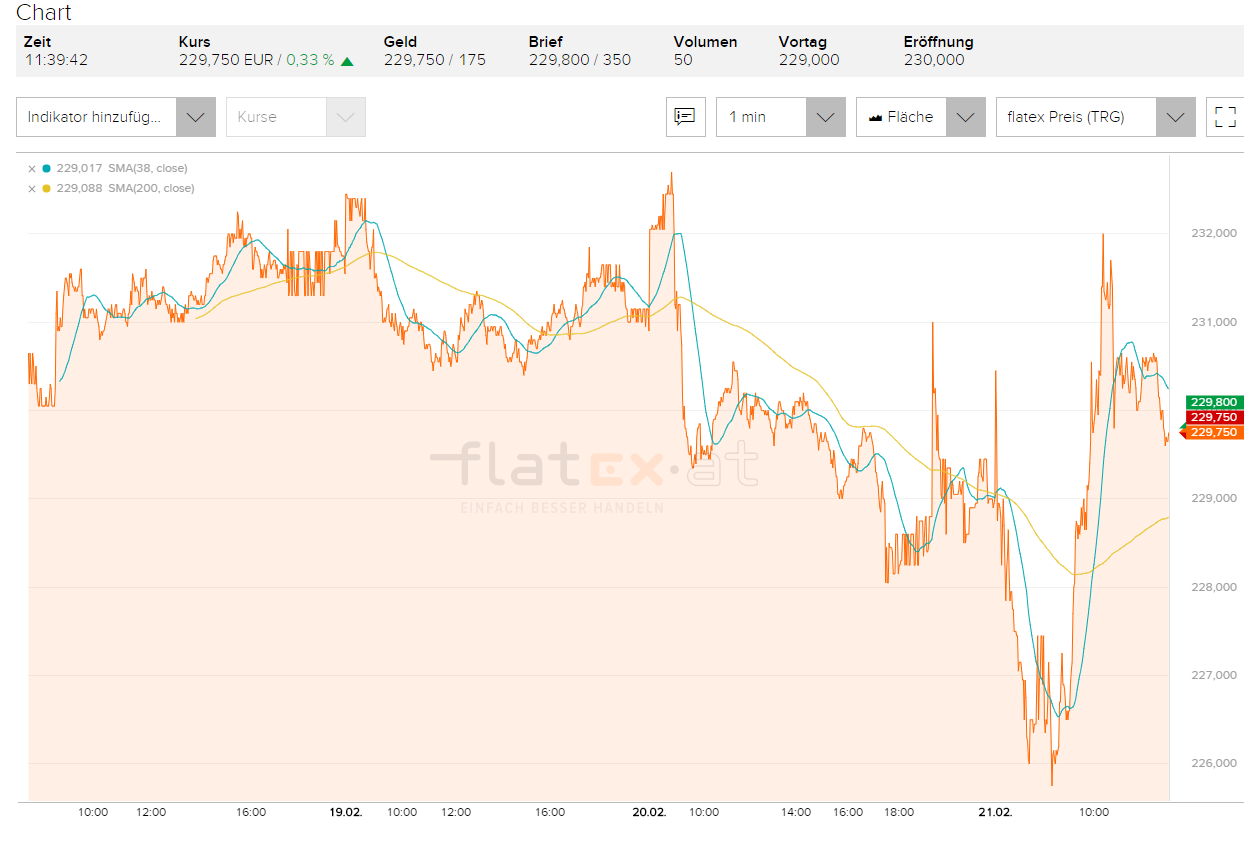The image size is (1244, 841).
Task: Open the flatex Preis (TRG) dropdown
Action: 1174,117
